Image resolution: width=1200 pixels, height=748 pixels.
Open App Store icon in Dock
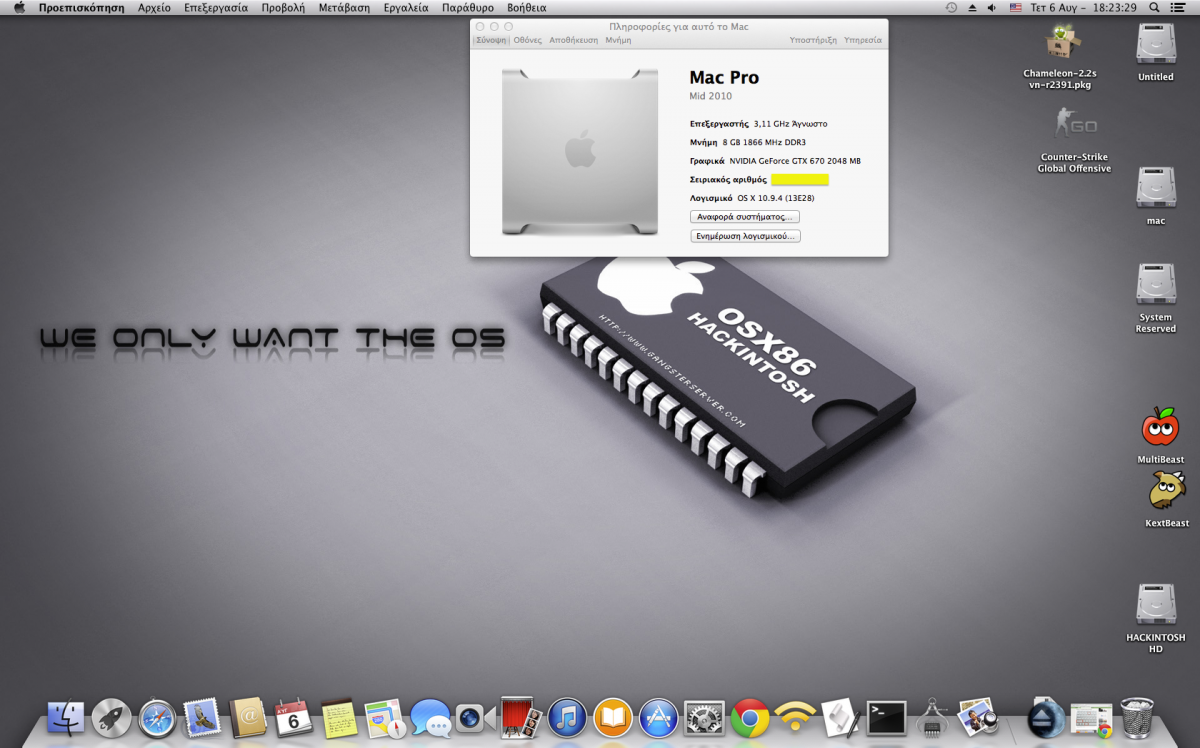[x=659, y=717]
